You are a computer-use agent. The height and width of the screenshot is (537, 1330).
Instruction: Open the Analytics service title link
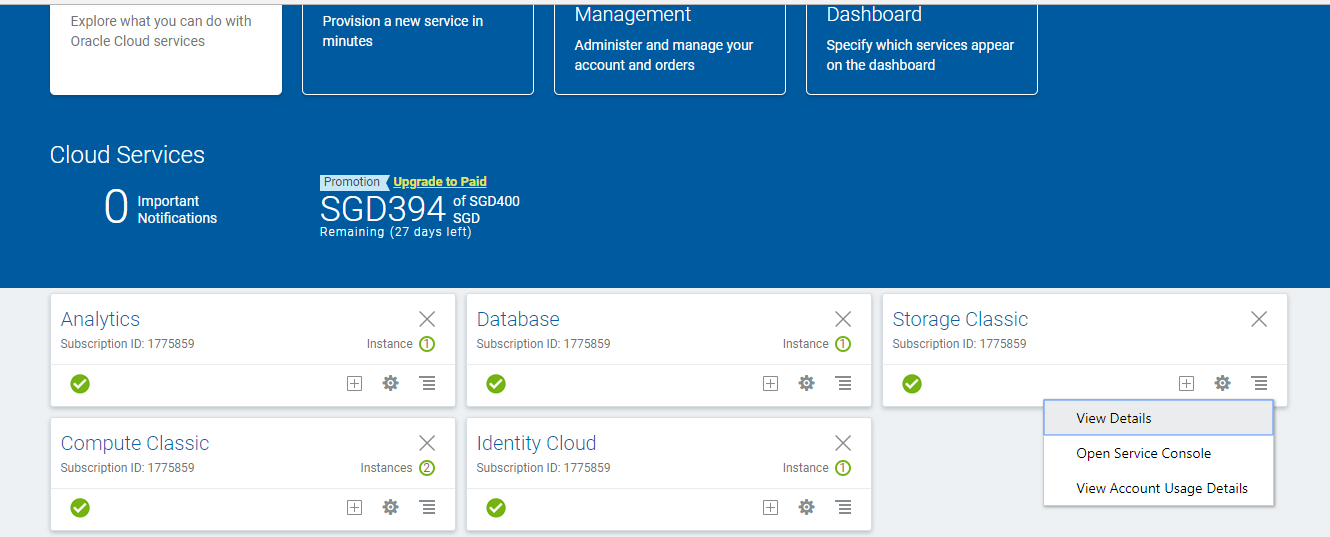(100, 319)
